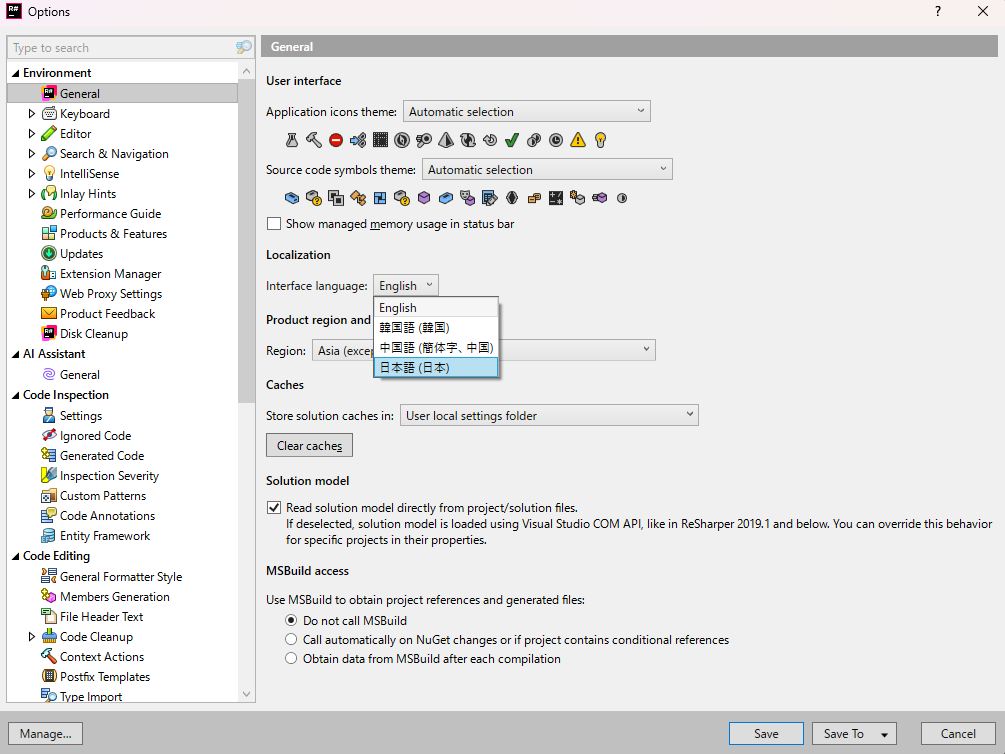Click the Code Inspection Settings icon
The height and width of the screenshot is (754, 1005).
pyautogui.click(x=49, y=415)
